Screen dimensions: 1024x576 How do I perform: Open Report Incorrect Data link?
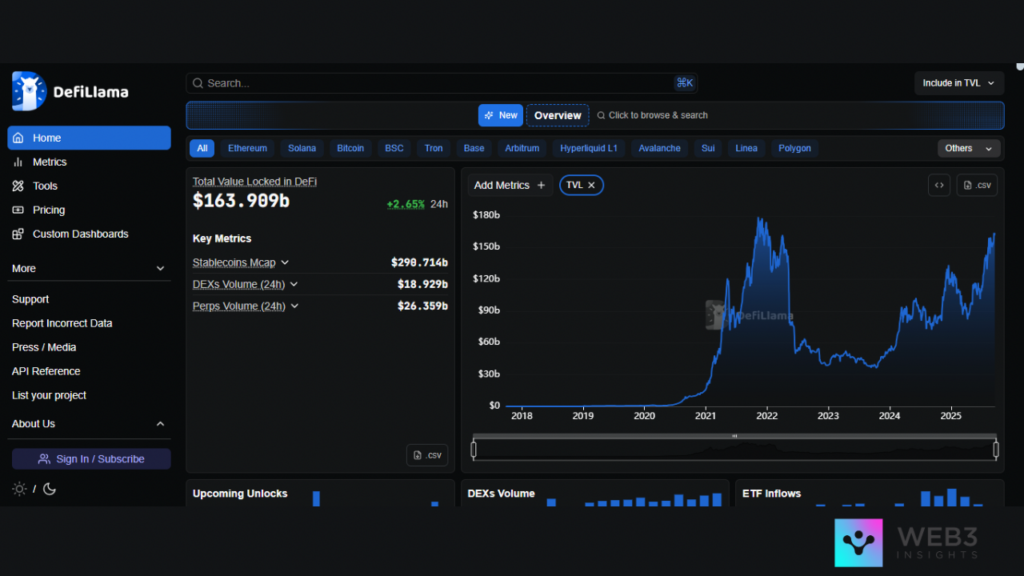point(62,323)
